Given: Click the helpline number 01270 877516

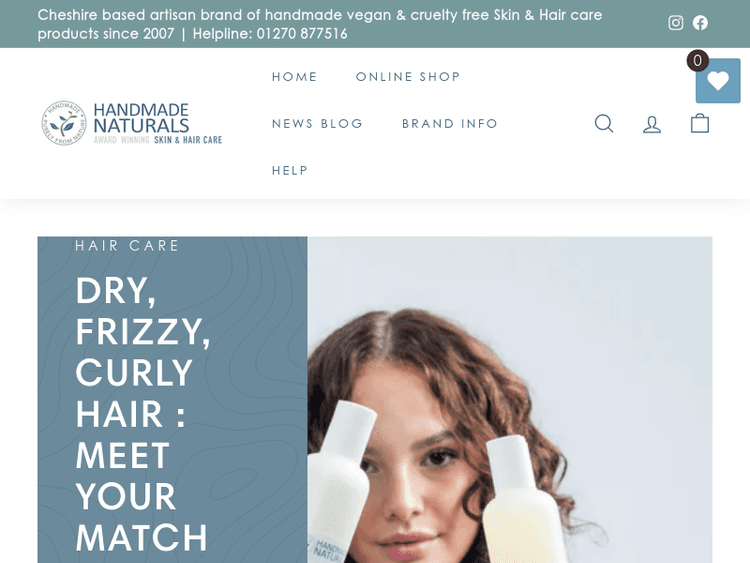Looking at the screenshot, I should 302,34.
